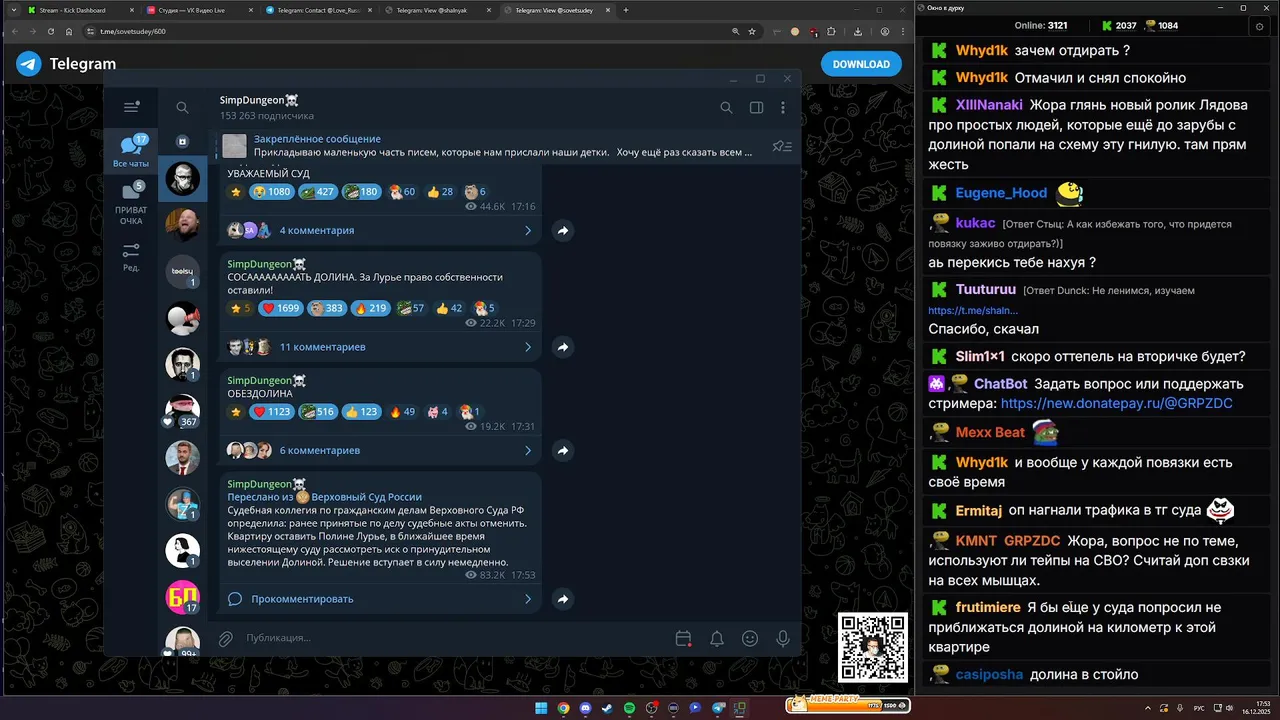Bookmark this page with star icon
Viewport: 1280px width, 720px height.
(752, 31)
